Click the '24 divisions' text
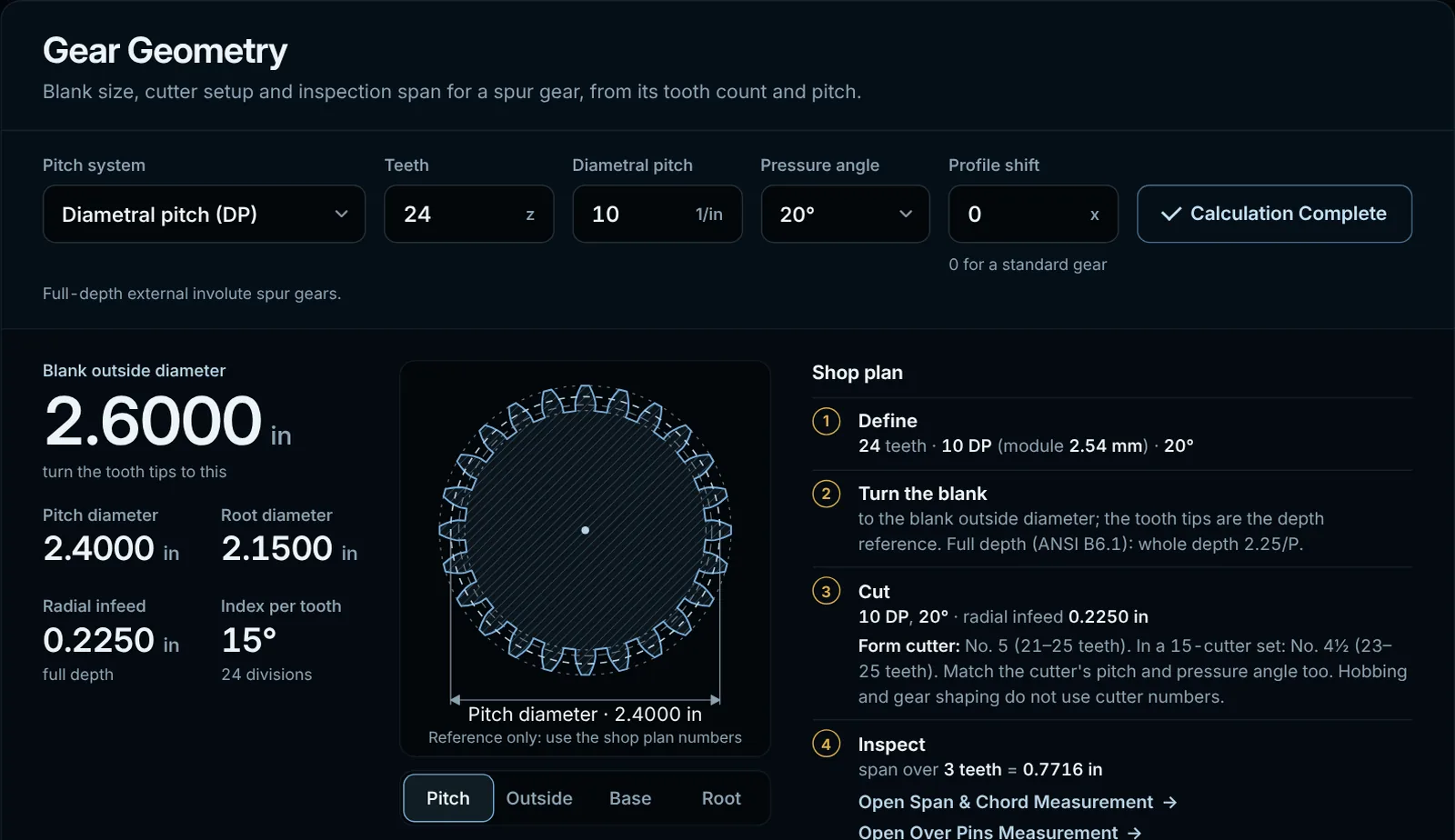1455x840 pixels. click(x=266, y=675)
